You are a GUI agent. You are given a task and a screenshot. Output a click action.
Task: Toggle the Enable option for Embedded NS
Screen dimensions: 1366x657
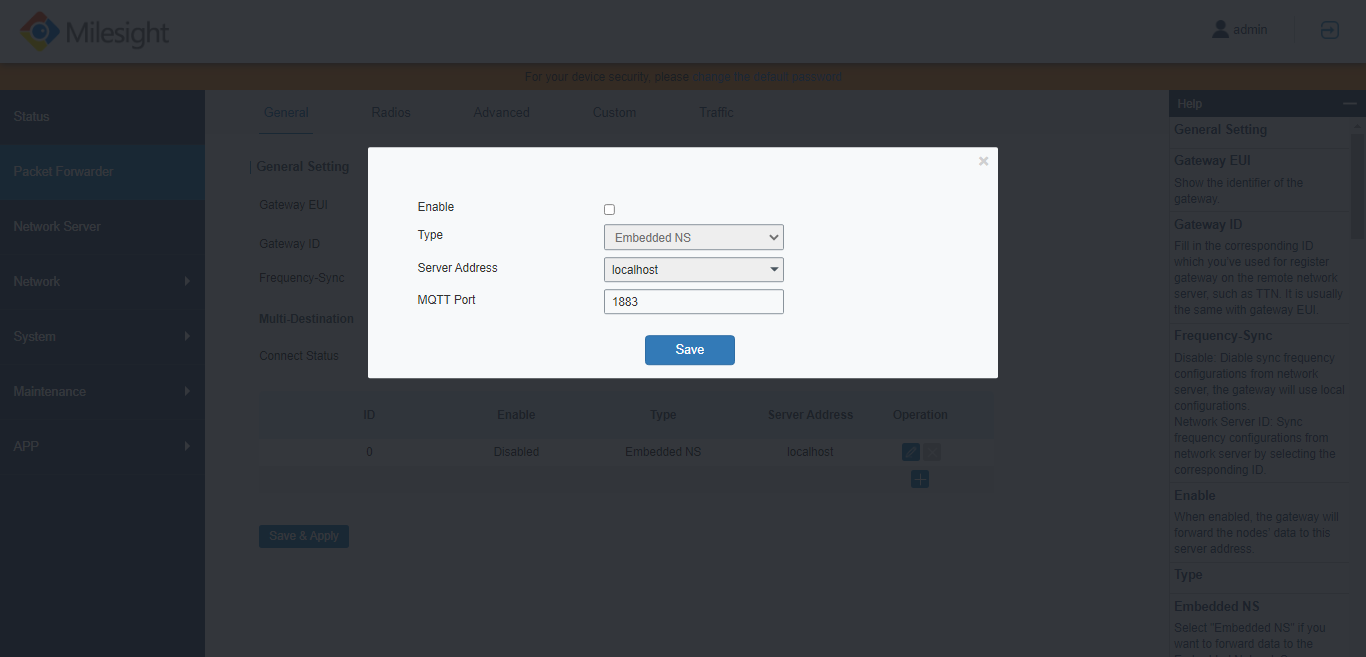coord(609,209)
